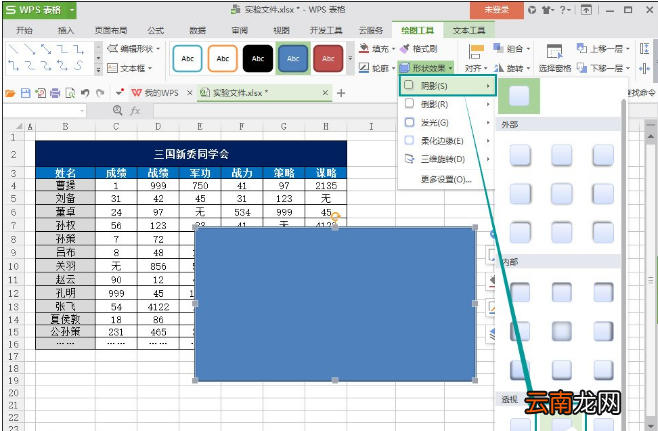The height and width of the screenshot is (431, 658).
Task: Close the 实验文件.xlsx document tab
Action: [325, 93]
